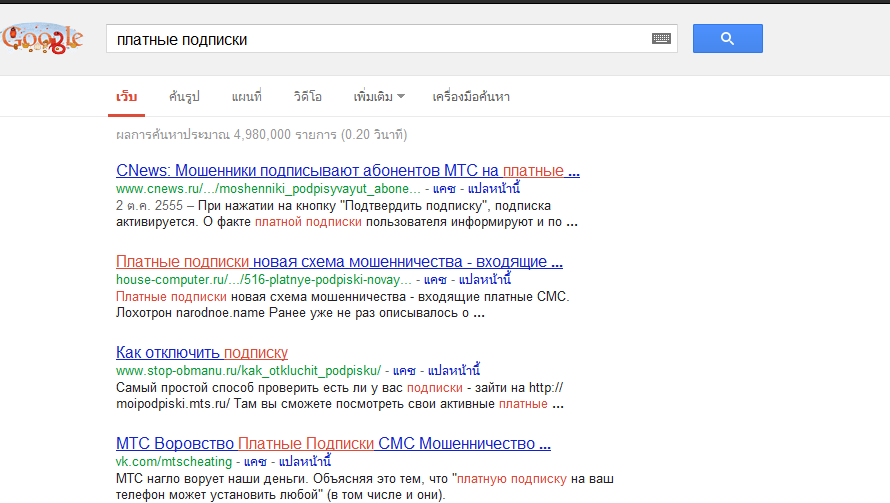This screenshot has height=503, width=890.
Task: Click the blue magnifier search button
Action: pyautogui.click(x=728, y=39)
